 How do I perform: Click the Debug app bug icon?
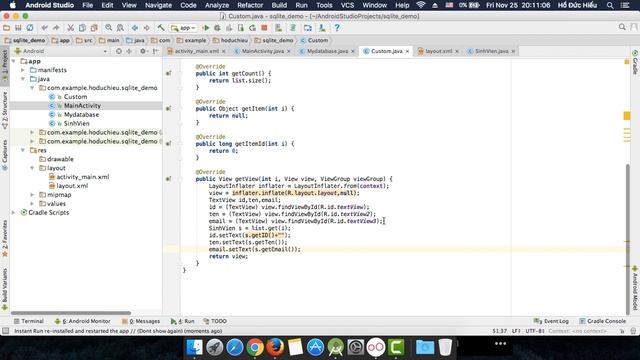pos(217,28)
